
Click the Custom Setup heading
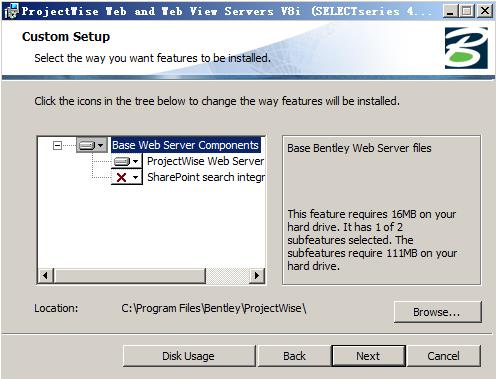tap(66, 37)
